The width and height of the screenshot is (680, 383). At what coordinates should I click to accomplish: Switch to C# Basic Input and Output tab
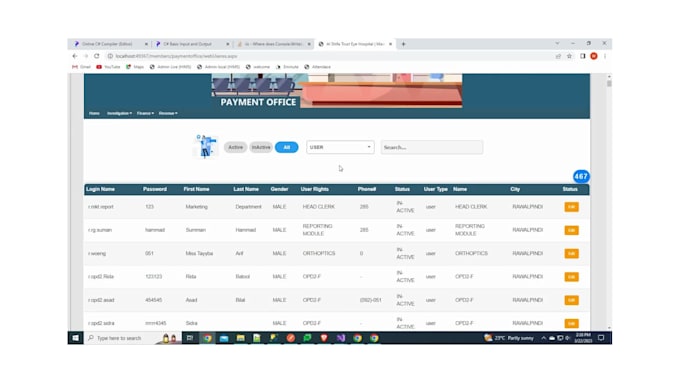[192, 44]
